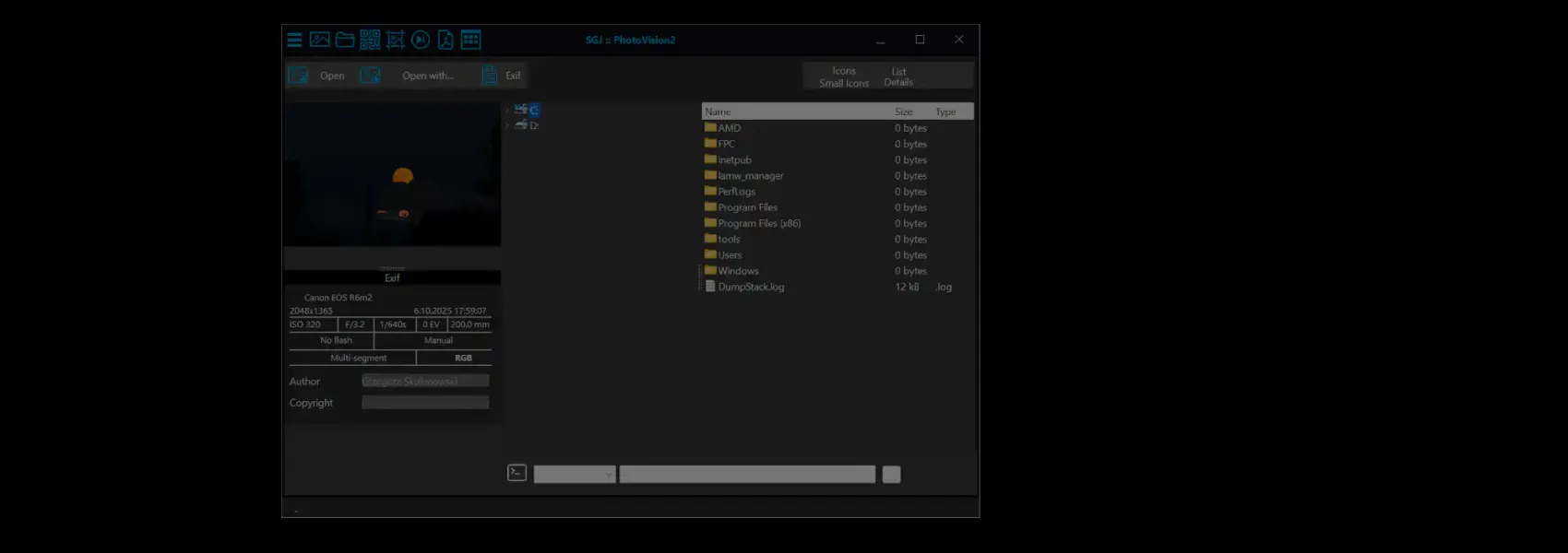
Task: Open the hamburger main menu
Action: (x=294, y=40)
